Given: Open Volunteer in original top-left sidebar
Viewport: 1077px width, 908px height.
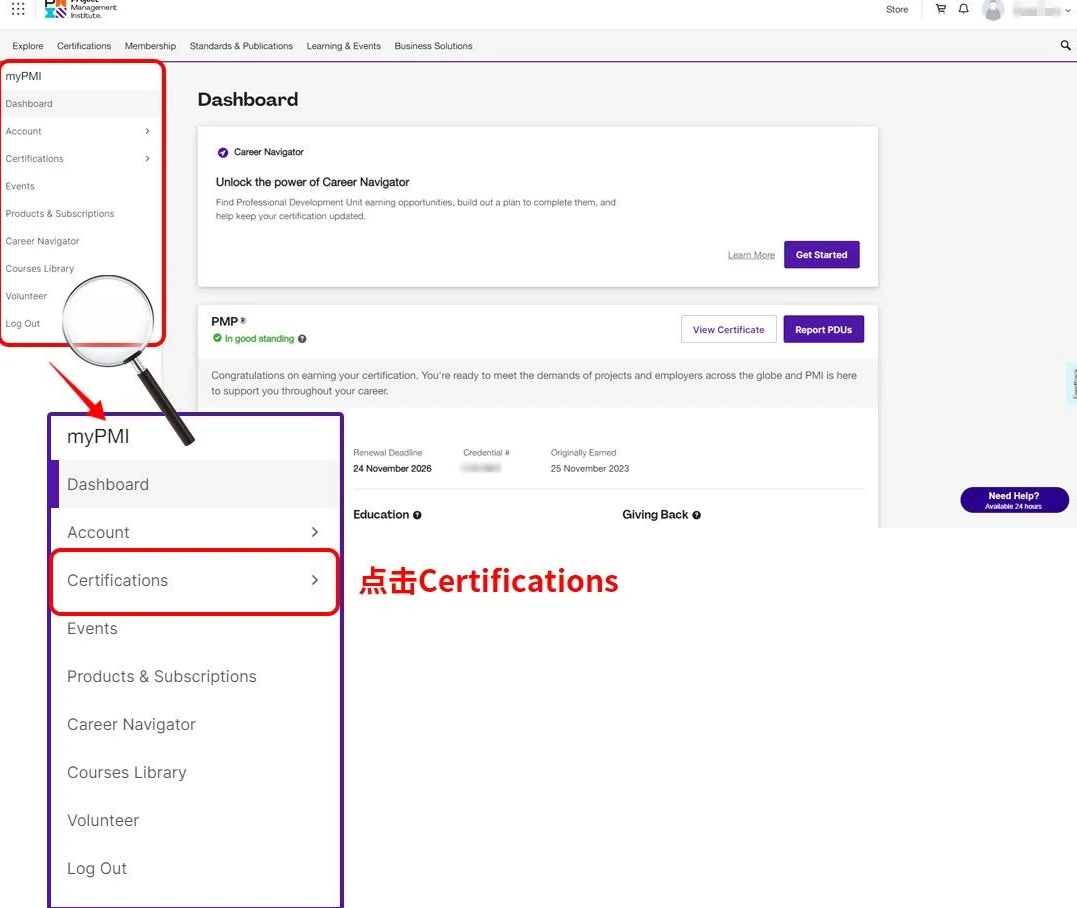Looking at the screenshot, I should click(x=26, y=296).
